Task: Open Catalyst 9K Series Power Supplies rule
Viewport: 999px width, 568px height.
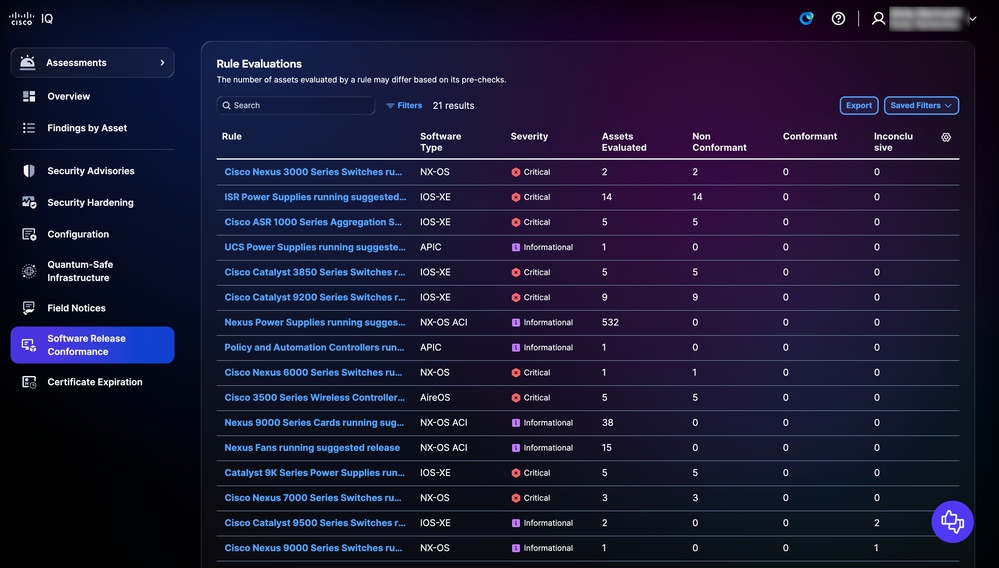Action: [315, 472]
